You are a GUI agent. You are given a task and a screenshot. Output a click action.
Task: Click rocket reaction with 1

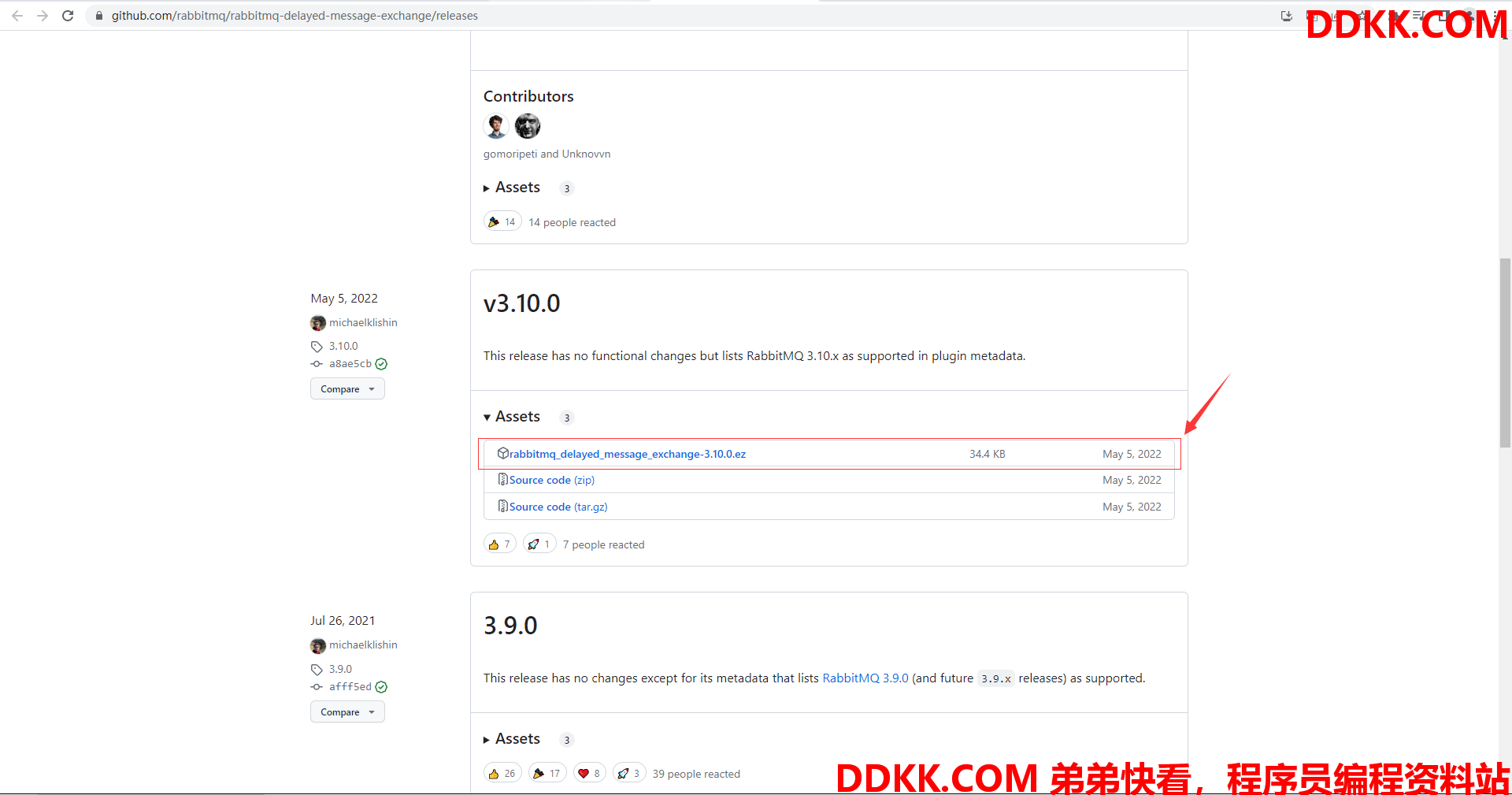click(x=539, y=544)
